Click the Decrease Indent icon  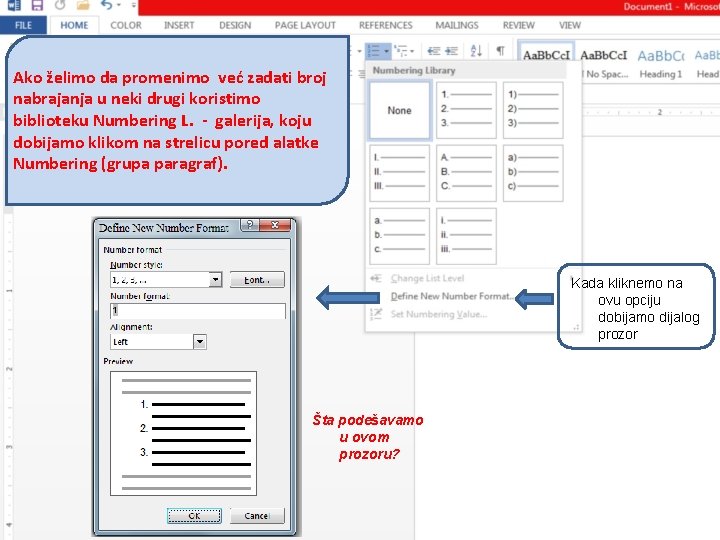(x=433, y=51)
